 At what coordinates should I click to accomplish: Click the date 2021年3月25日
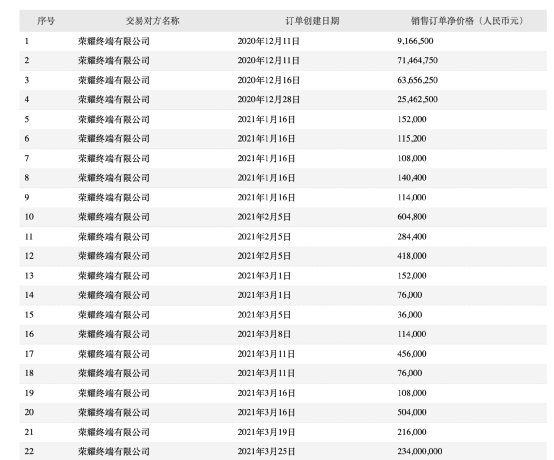[266, 452]
